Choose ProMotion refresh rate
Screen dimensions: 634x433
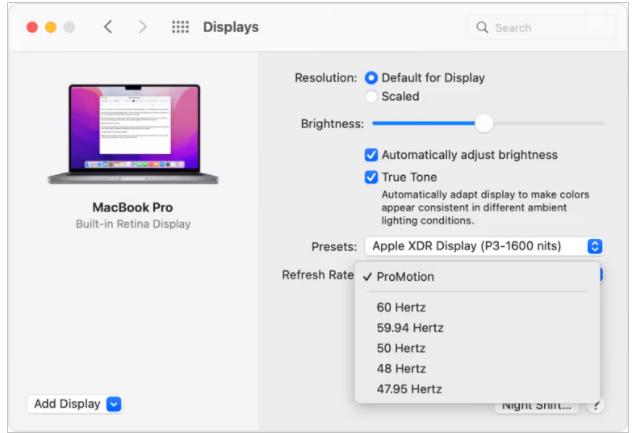(x=477, y=277)
